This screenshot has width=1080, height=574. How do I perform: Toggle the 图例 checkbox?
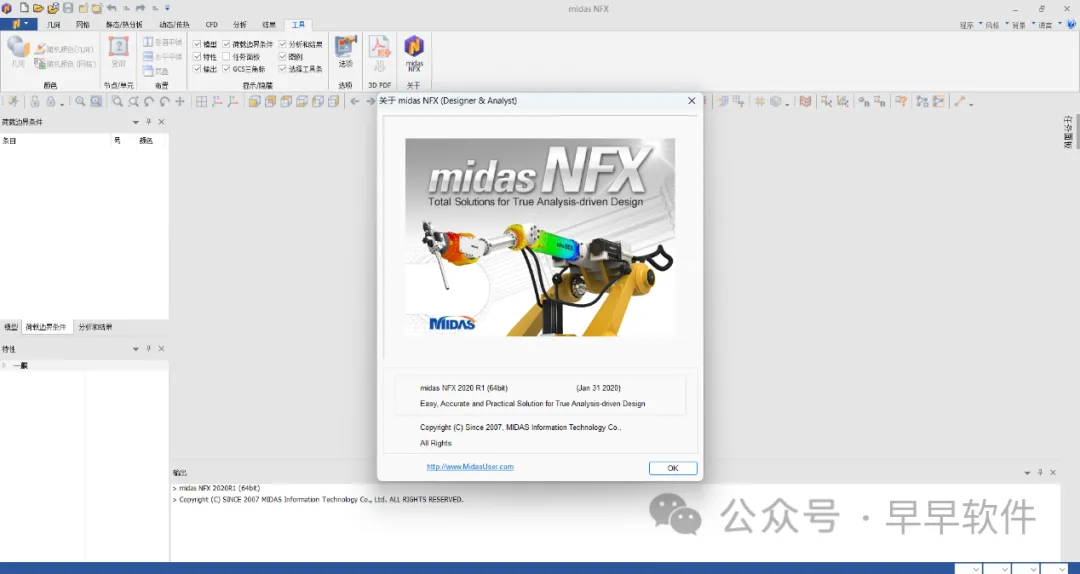click(282, 57)
